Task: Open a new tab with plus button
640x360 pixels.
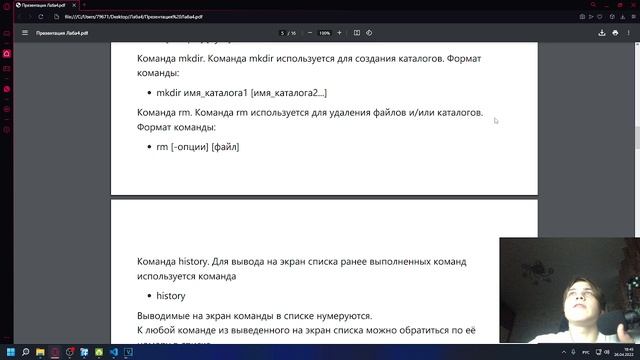Action: [x=84, y=5]
